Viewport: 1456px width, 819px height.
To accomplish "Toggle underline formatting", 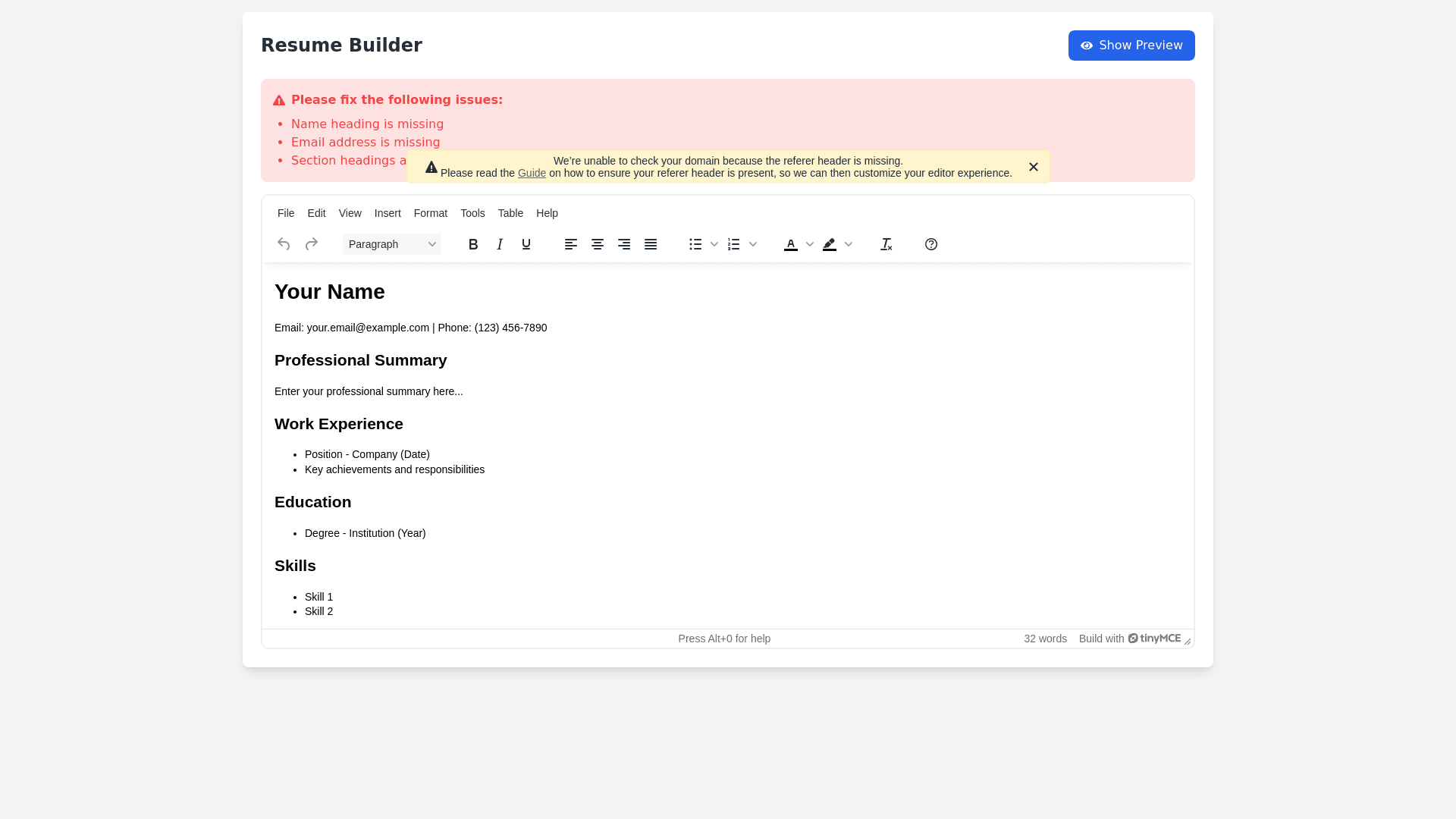I will coord(526,244).
